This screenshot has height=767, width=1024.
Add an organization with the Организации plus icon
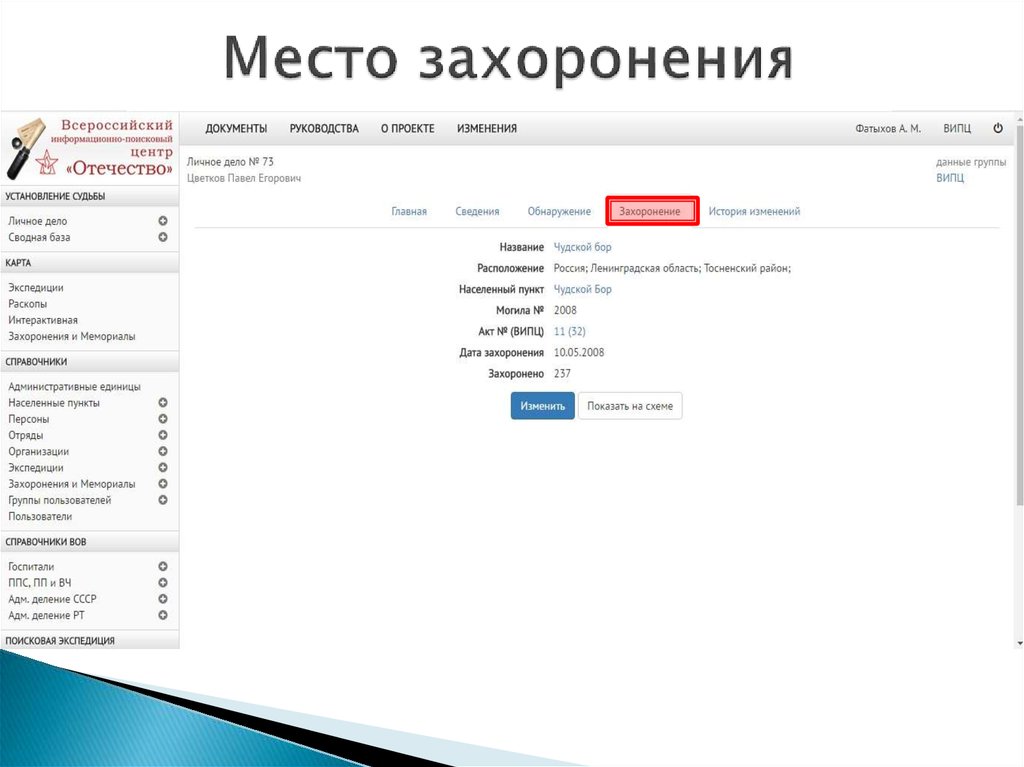point(162,451)
